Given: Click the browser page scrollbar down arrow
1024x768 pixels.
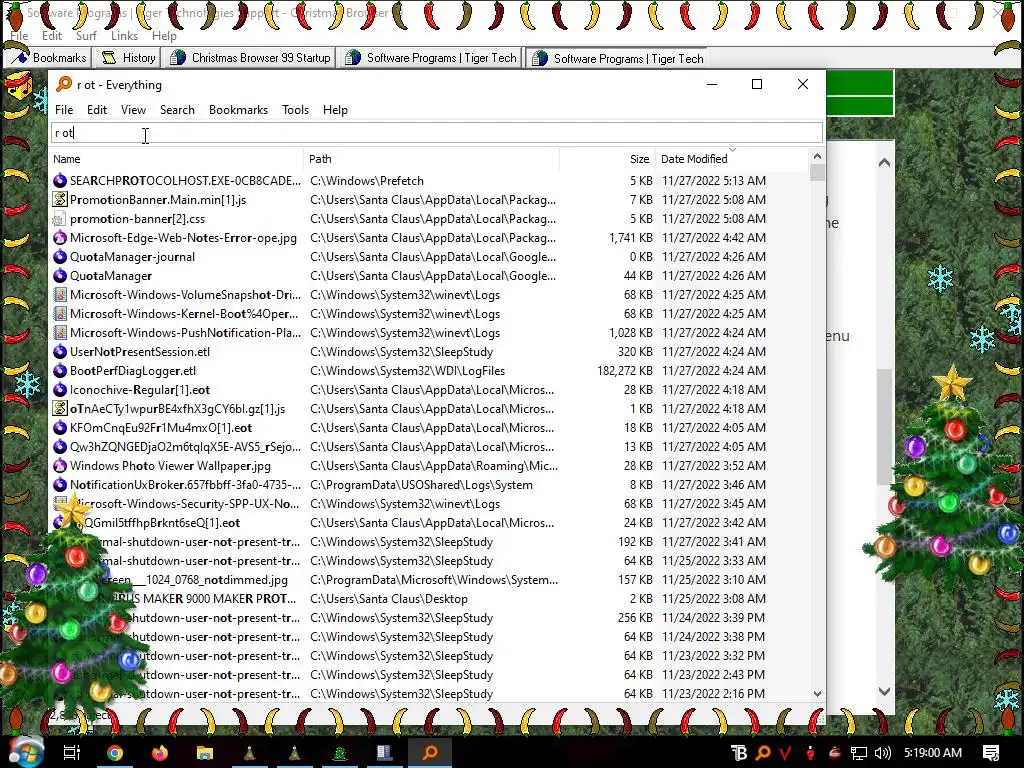Looking at the screenshot, I should tap(884, 691).
